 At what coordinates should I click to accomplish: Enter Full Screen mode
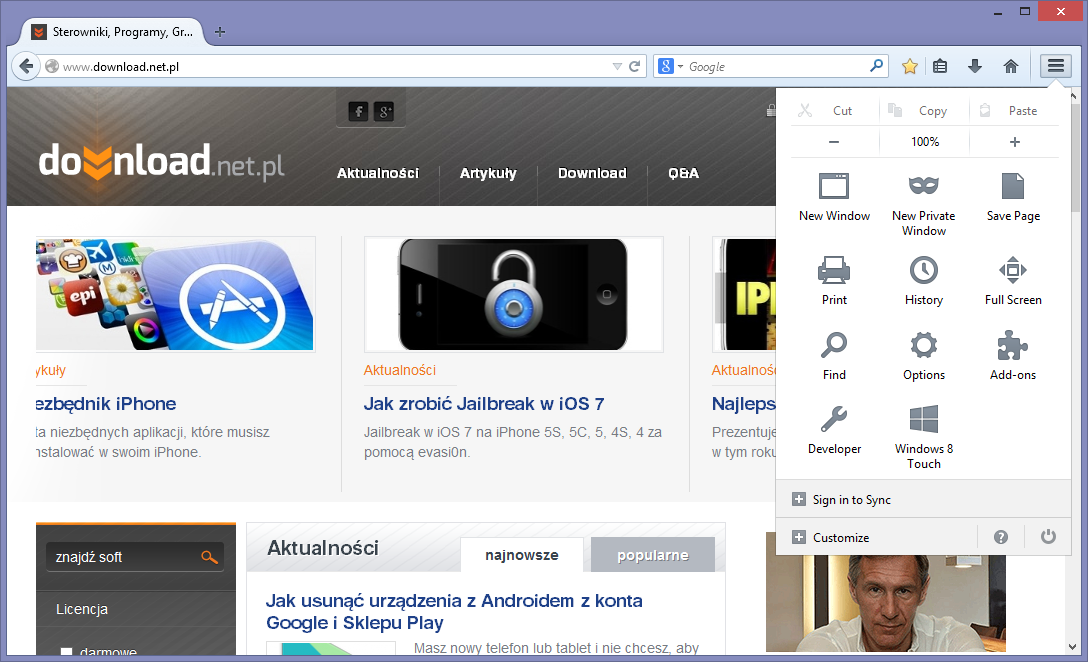click(1013, 280)
